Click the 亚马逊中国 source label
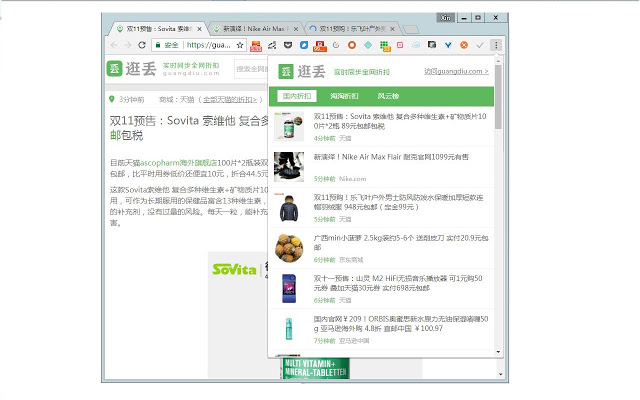The image size is (640, 400). (354, 341)
